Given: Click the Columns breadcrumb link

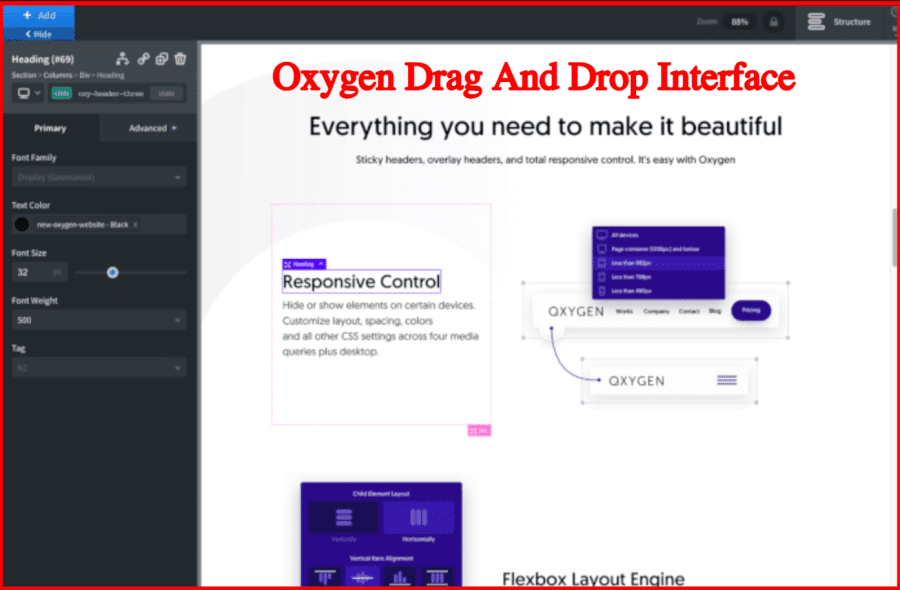Looking at the screenshot, I should pyautogui.click(x=58, y=75).
